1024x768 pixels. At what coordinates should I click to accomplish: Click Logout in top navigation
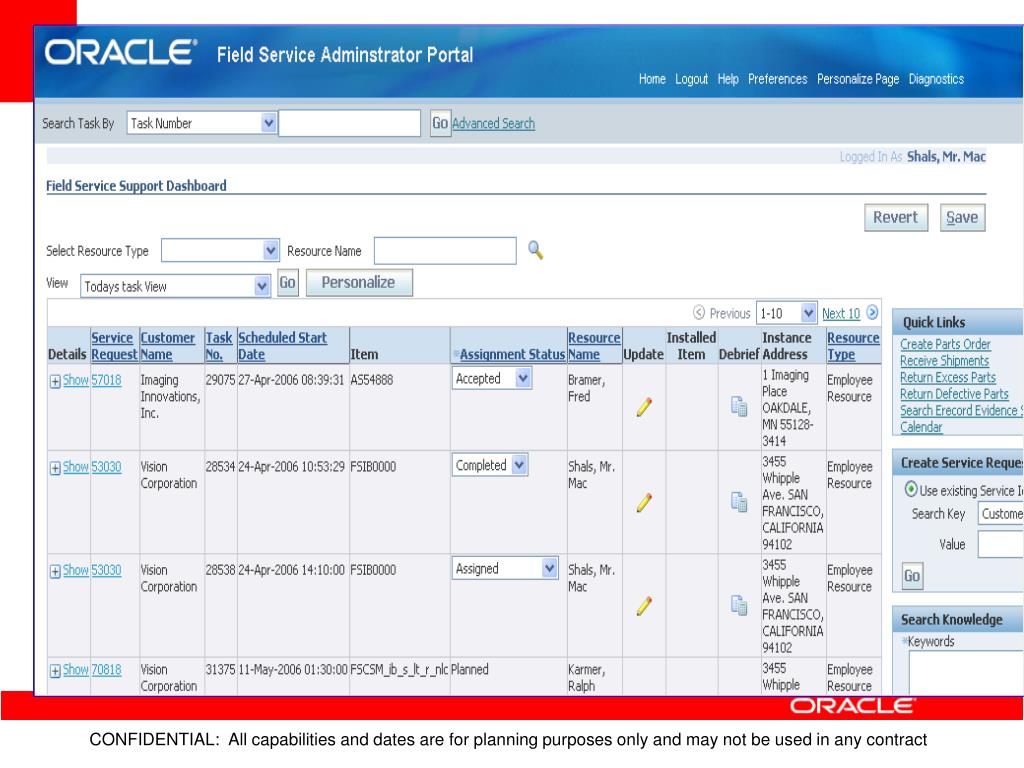pyautogui.click(x=691, y=79)
